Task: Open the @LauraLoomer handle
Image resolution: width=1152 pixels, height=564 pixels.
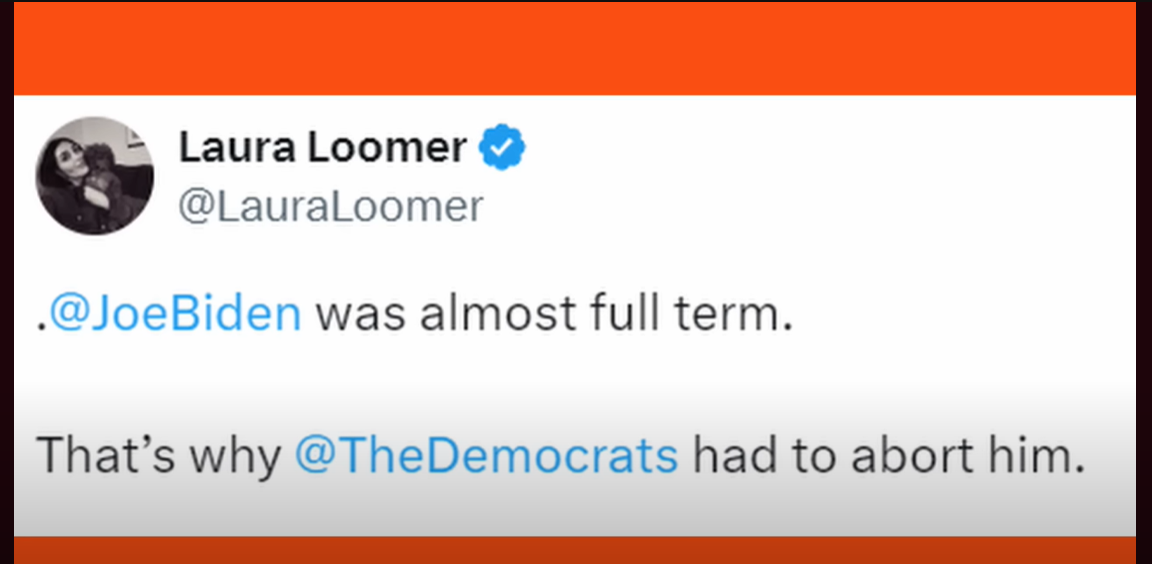Action: pyautogui.click(x=331, y=206)
